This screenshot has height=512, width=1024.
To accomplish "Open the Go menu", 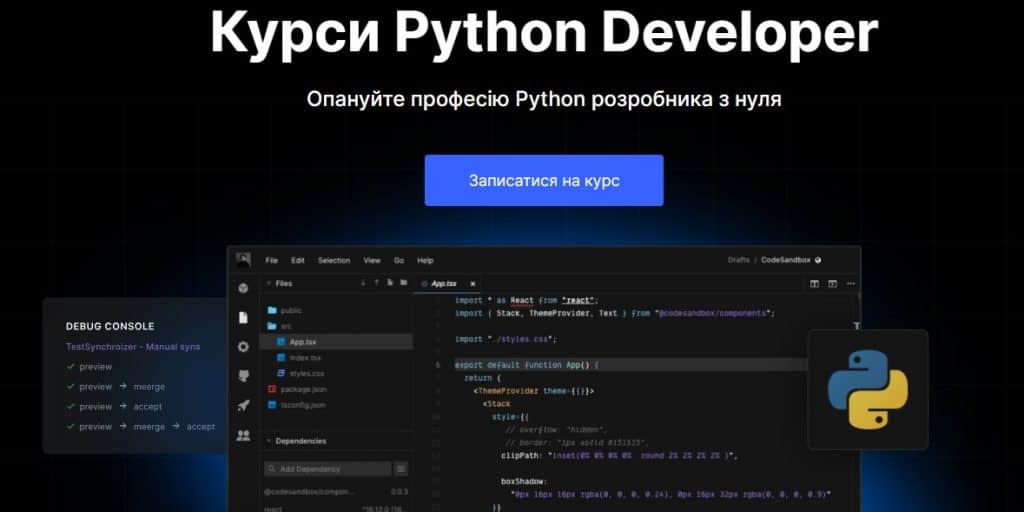I will pyautogui.click(x=399, y=261).
